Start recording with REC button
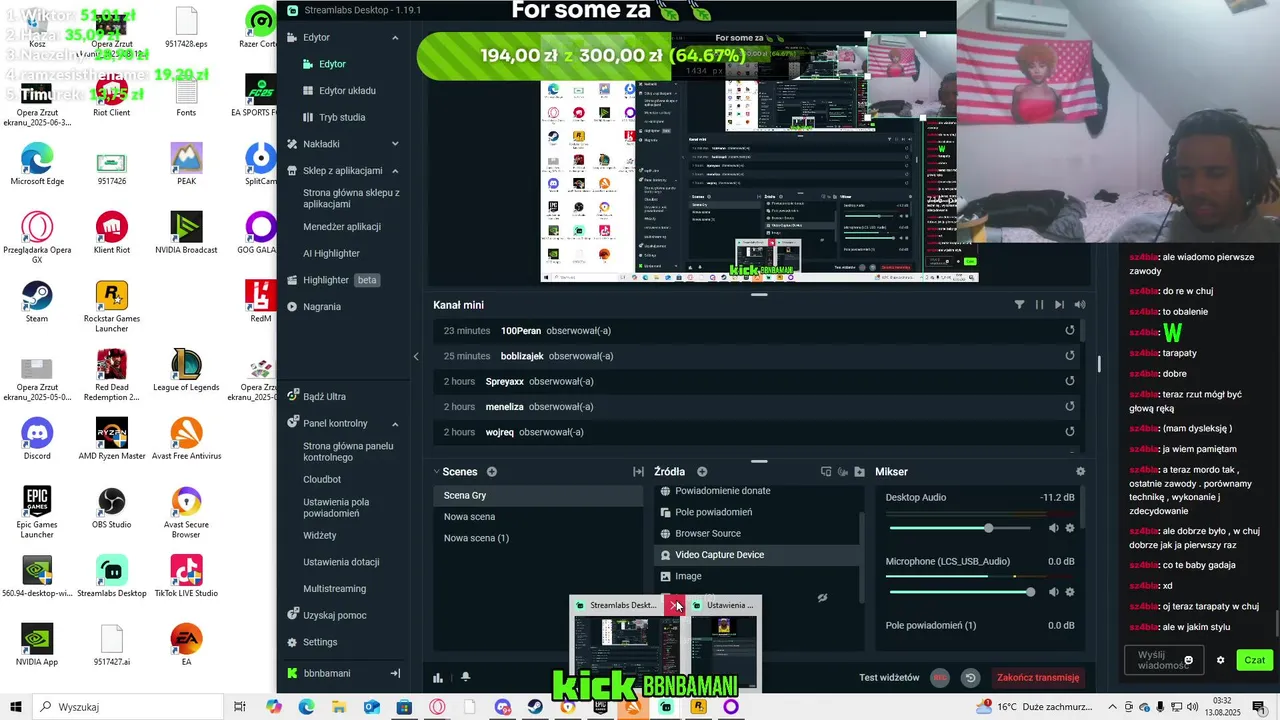The width and height of the screenshot is (1280, 720). click(x=940, y=677)
